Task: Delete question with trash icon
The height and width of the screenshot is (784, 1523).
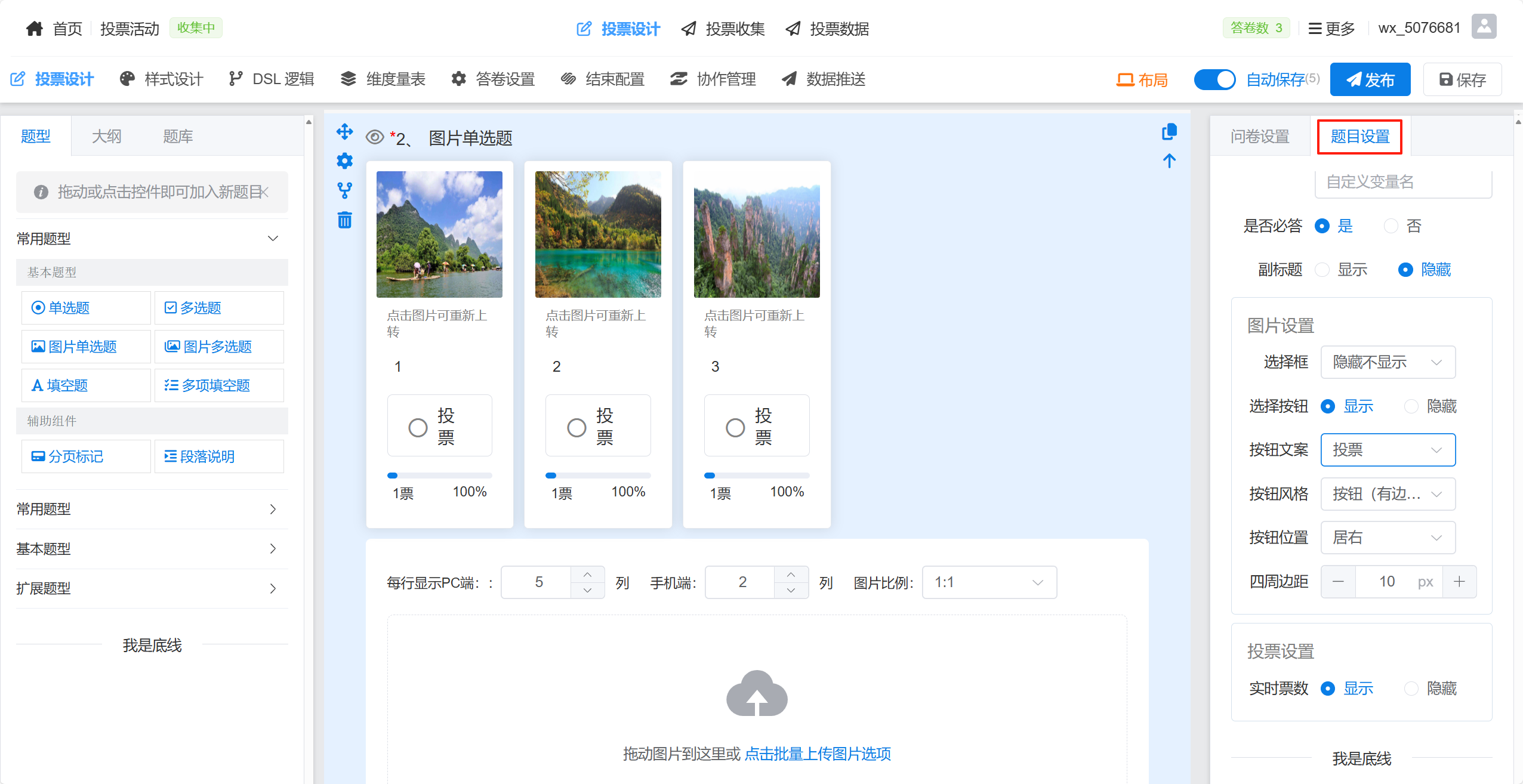Action: click(344, 220)
